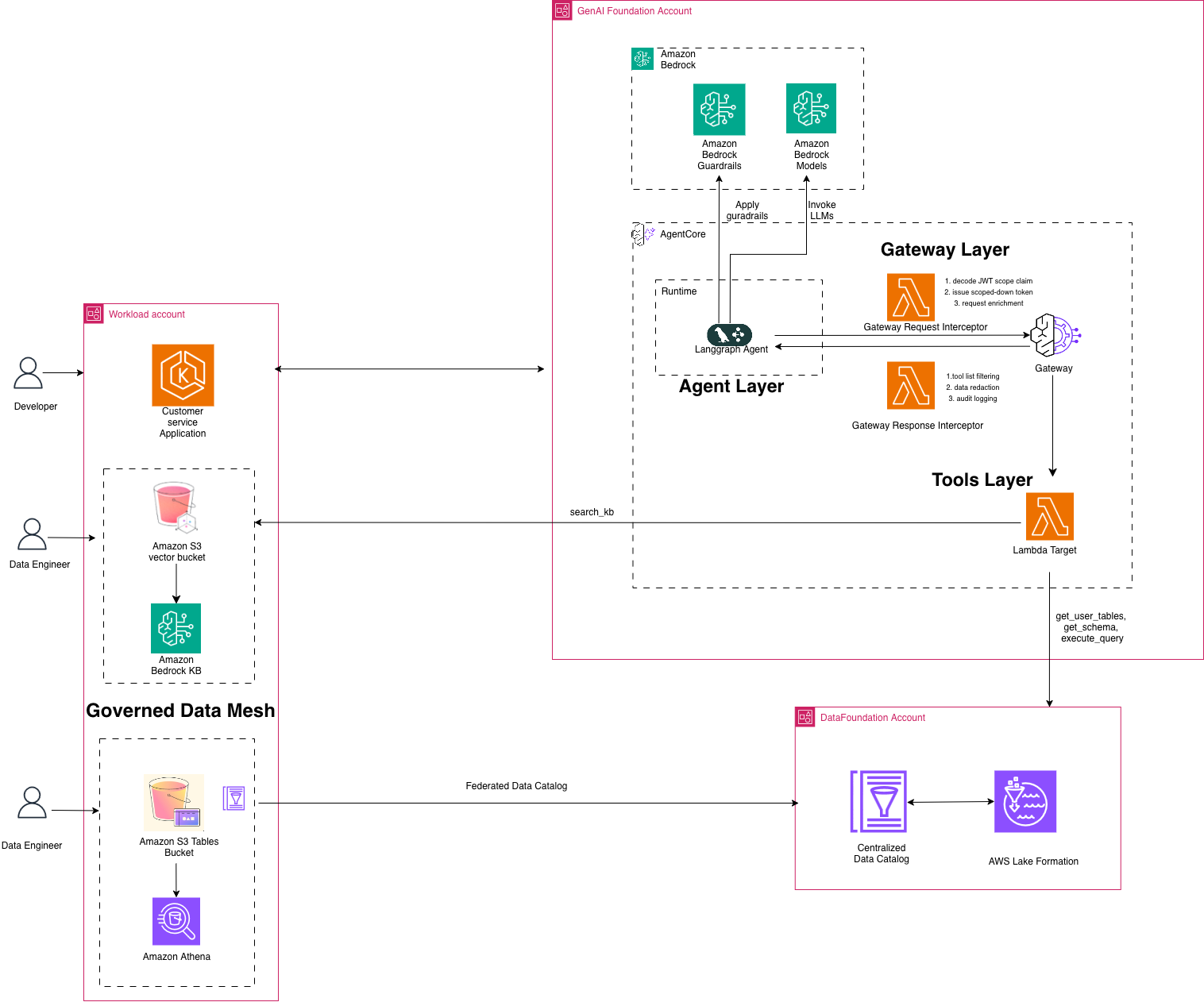Select the Gateway Response Interceptor Lambda icon
The width and height of the screenshot is (1204, 1002).
click(911, 385)
